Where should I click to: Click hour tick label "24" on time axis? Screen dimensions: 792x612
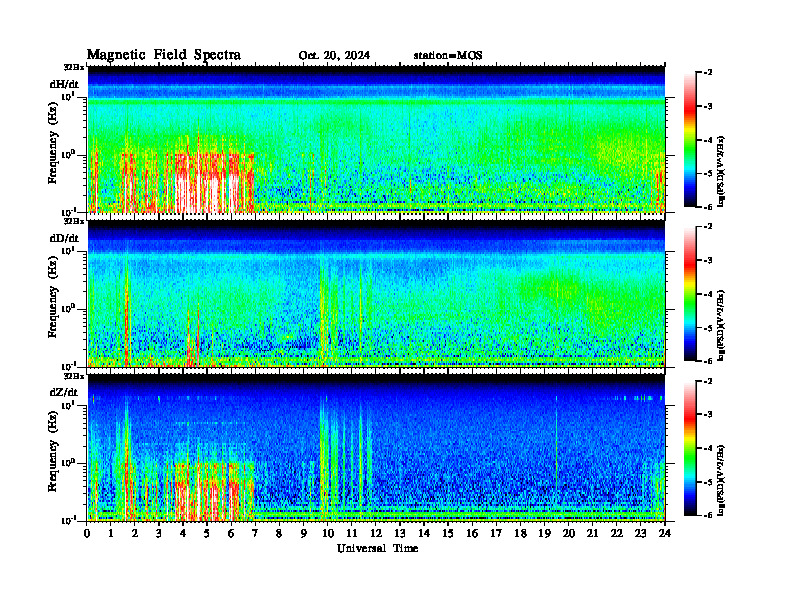point(665,533)
